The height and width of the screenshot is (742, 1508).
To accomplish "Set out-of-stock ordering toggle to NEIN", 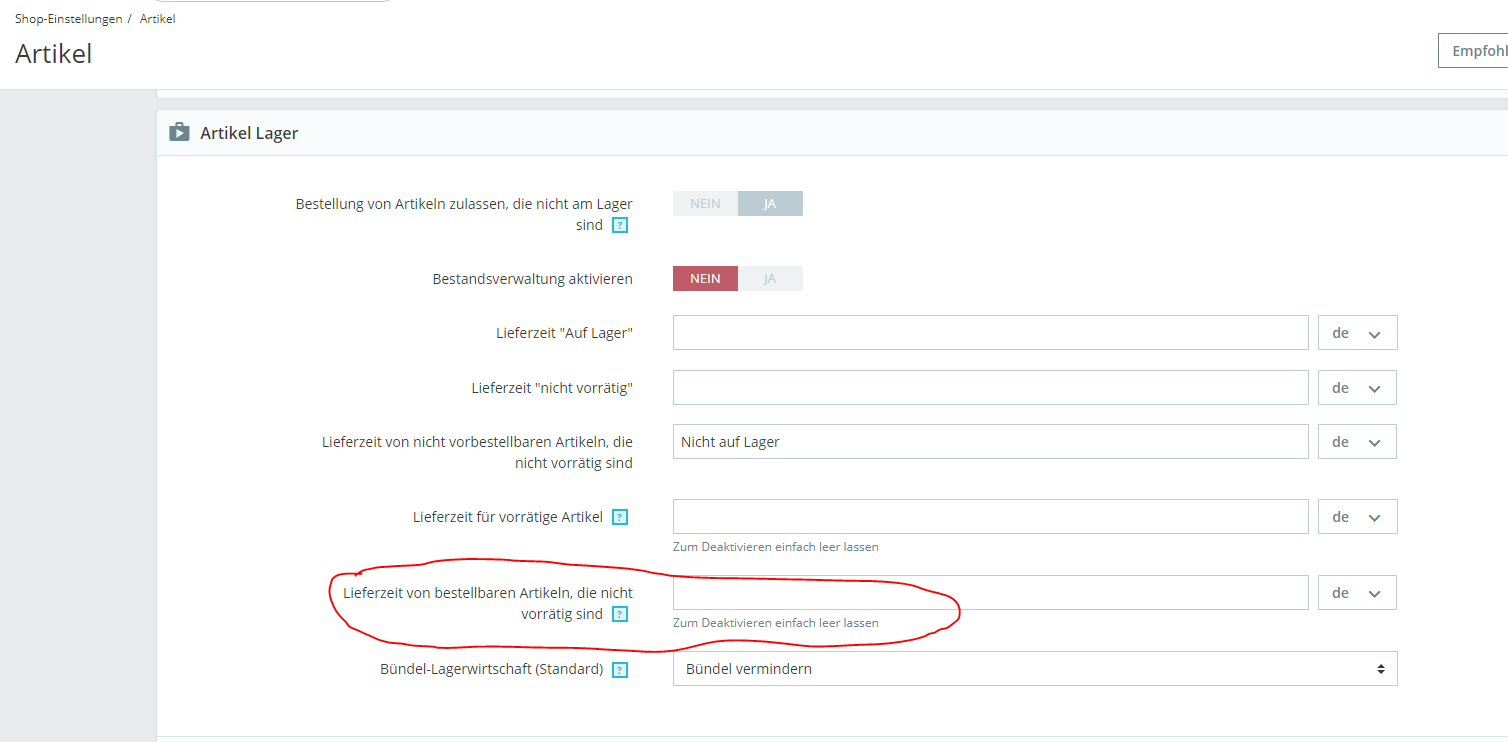I will click(705, 204).
